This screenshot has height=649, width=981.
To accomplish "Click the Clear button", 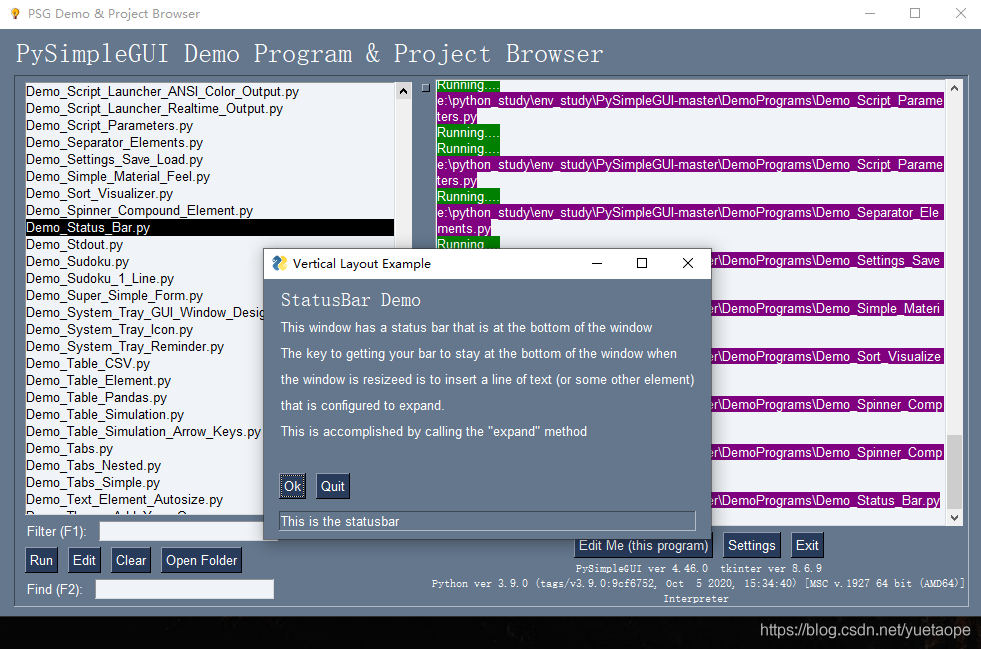I will (x=131, y=560).
